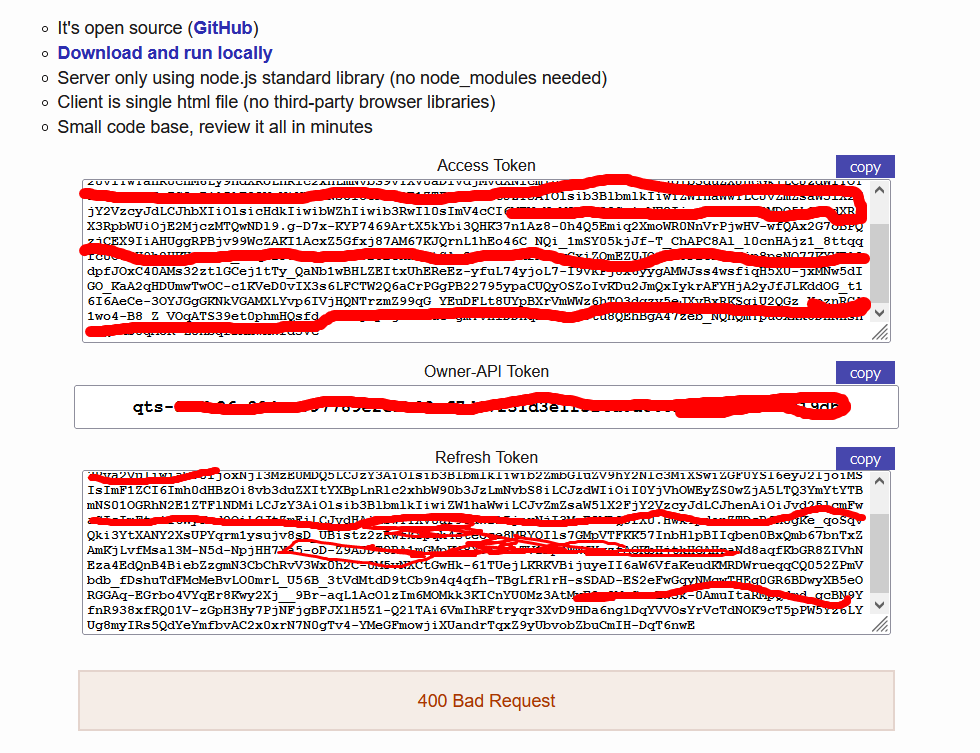Click the 400 Bad Request message

coord(486,701)
